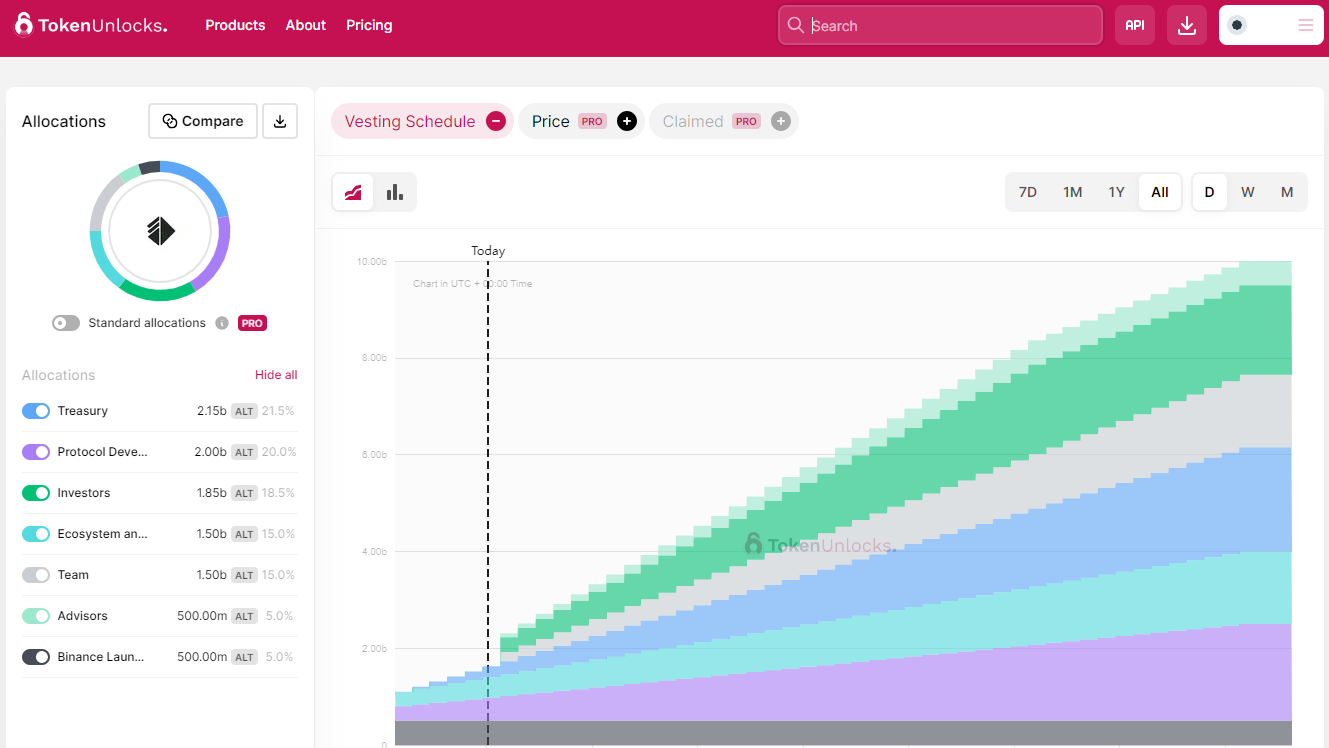
Task: Toggle off the Treasury allocation
Action: tap(36, 411)
